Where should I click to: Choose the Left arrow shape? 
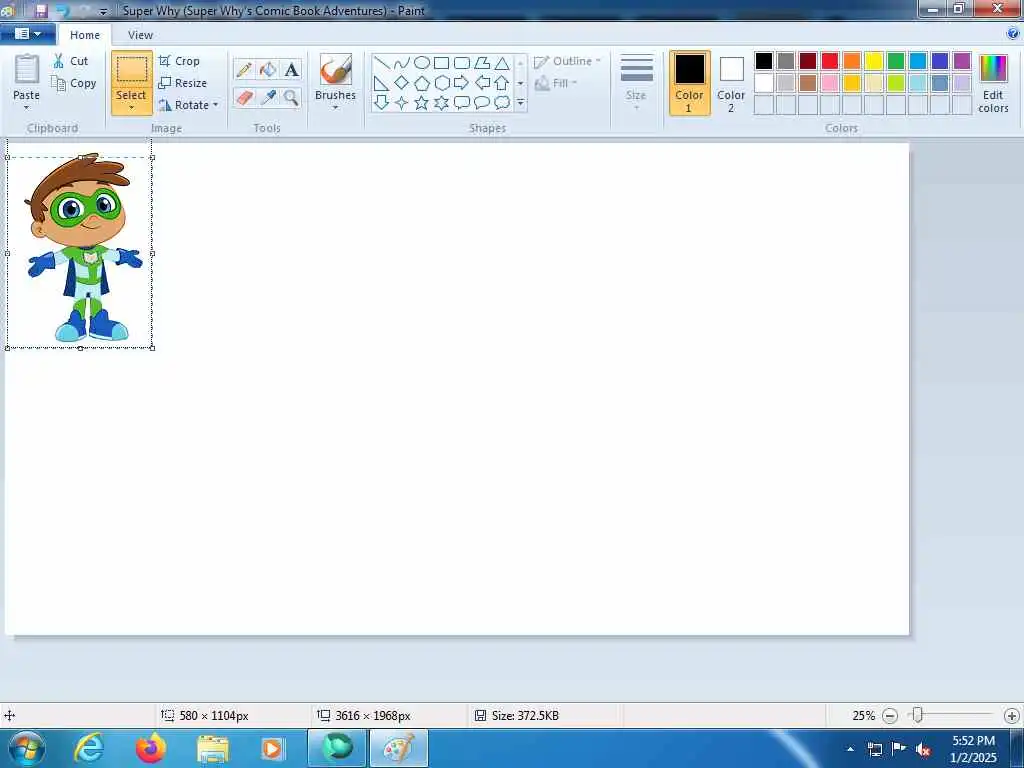click(x=482, y=83)
